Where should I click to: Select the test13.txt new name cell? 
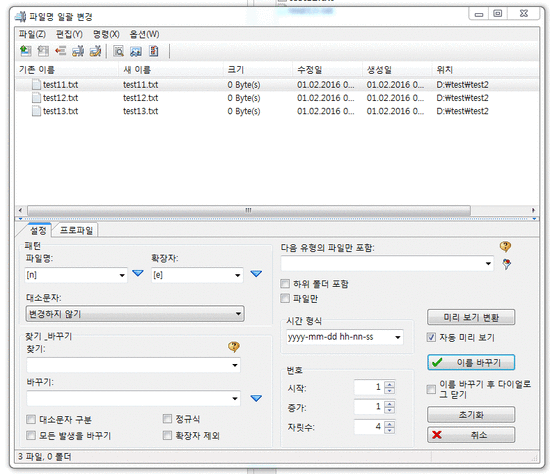click(x=140, y=111)
